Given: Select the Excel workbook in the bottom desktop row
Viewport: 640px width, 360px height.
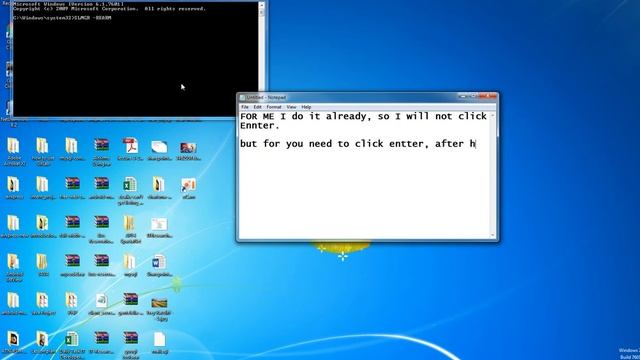Looking at the screenshot, I should 72,344.
